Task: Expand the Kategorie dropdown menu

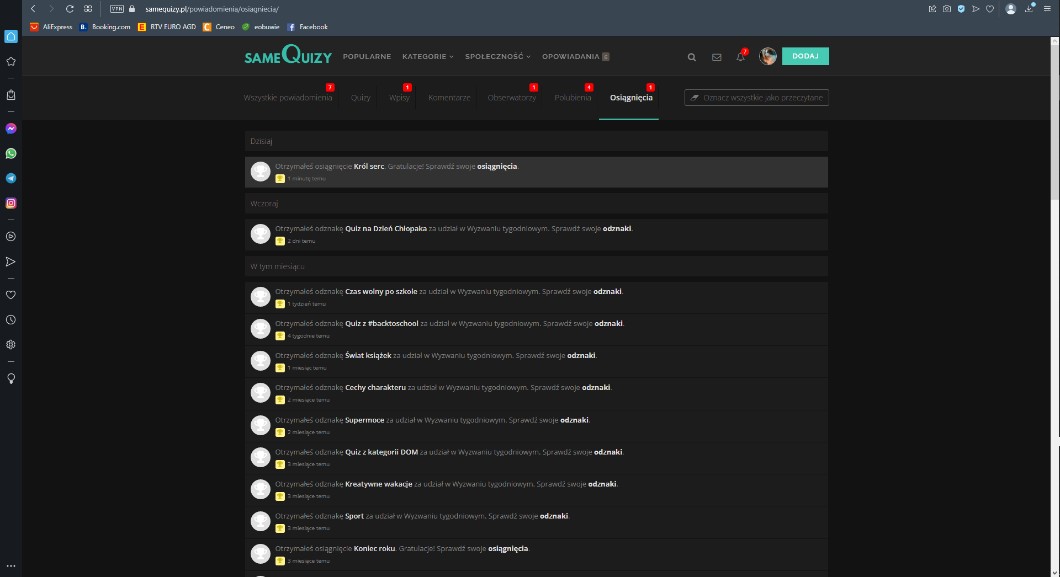Action: pyautogui.click(x=427, y=57)
